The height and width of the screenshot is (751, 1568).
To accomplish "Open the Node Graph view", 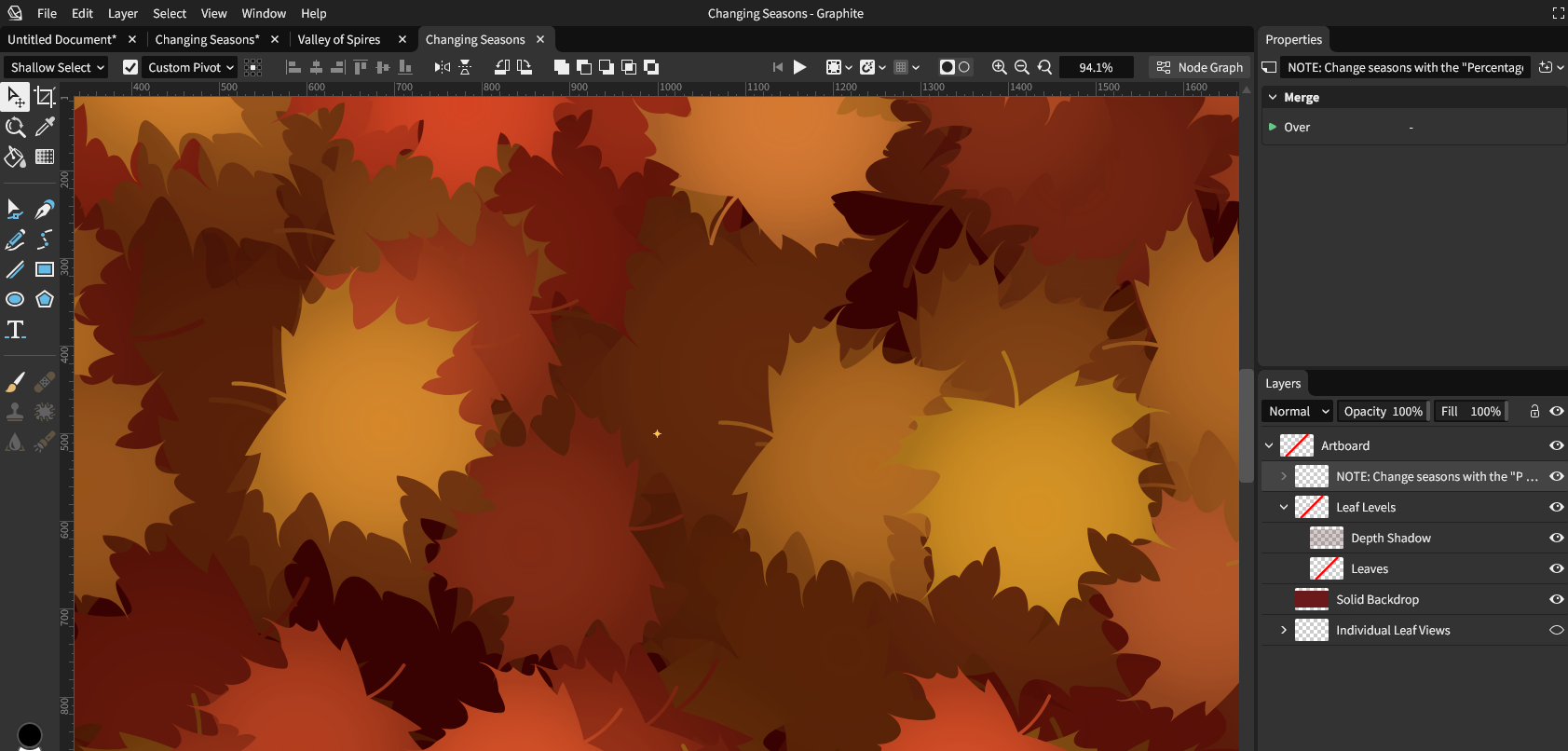I will tap(1200, 67).
